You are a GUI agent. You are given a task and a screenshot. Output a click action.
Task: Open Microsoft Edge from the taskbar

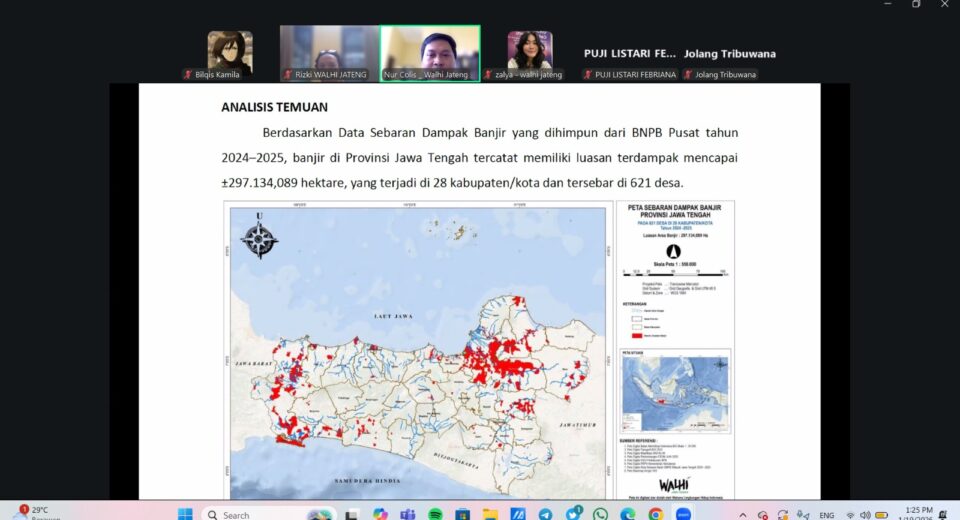coord(628,514)
